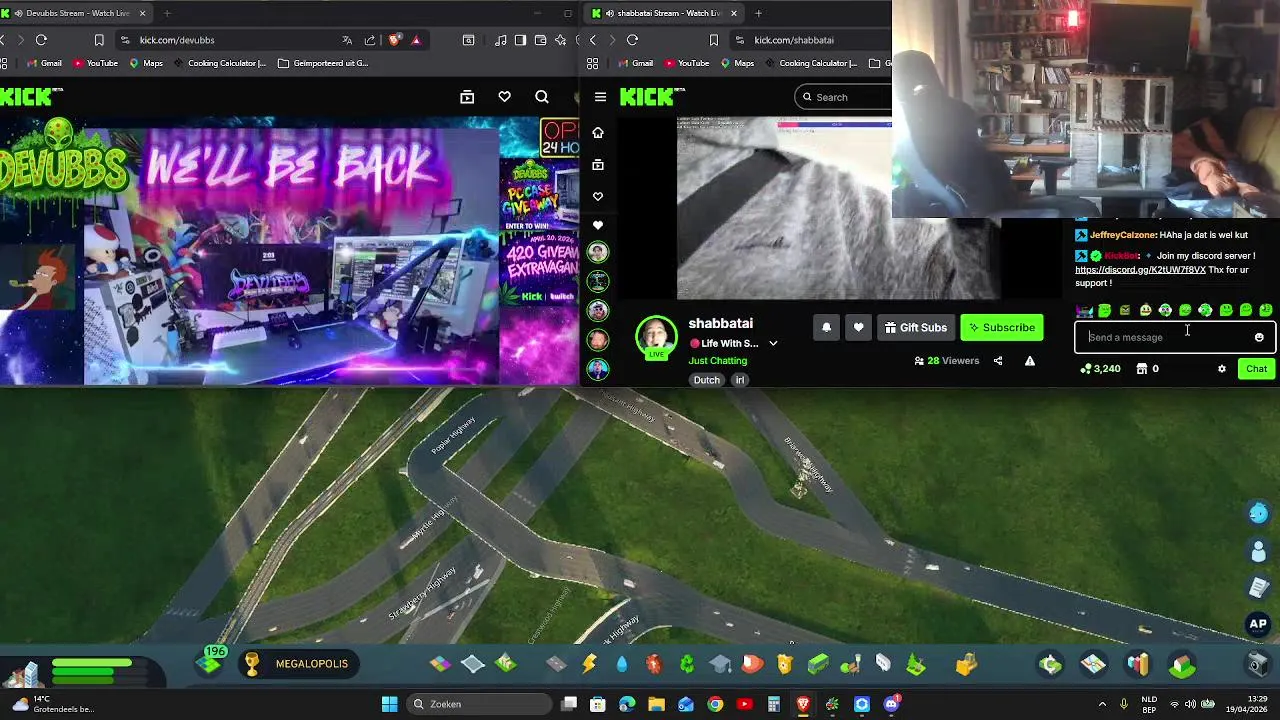Select the irl tag

tap(740, 380)
